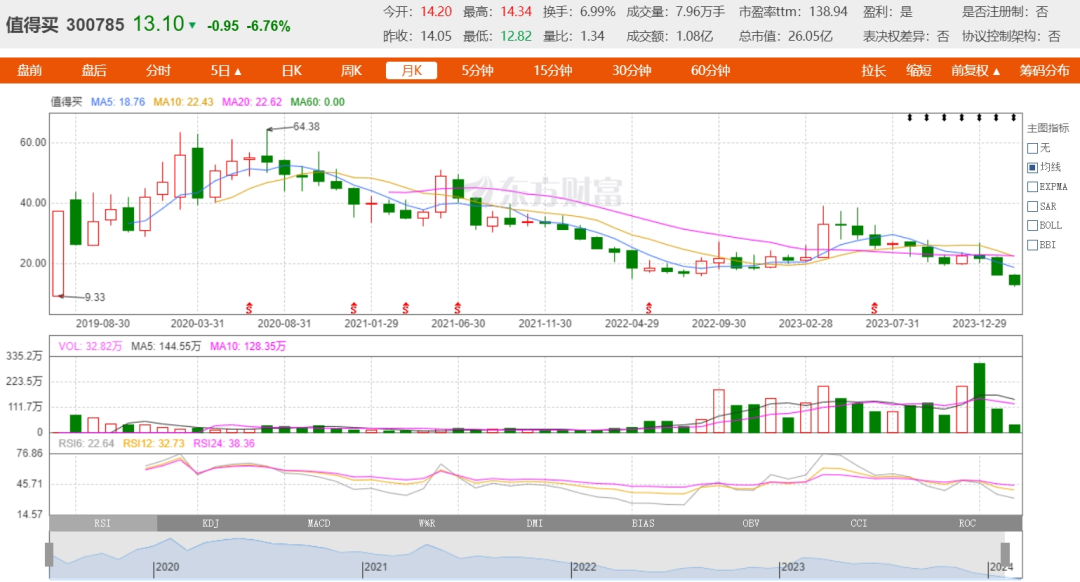This screenshot has height=582, width=1080.
Task: Click the leftmost black arrow marker atop chart
Action: click(x=910, y=117)
